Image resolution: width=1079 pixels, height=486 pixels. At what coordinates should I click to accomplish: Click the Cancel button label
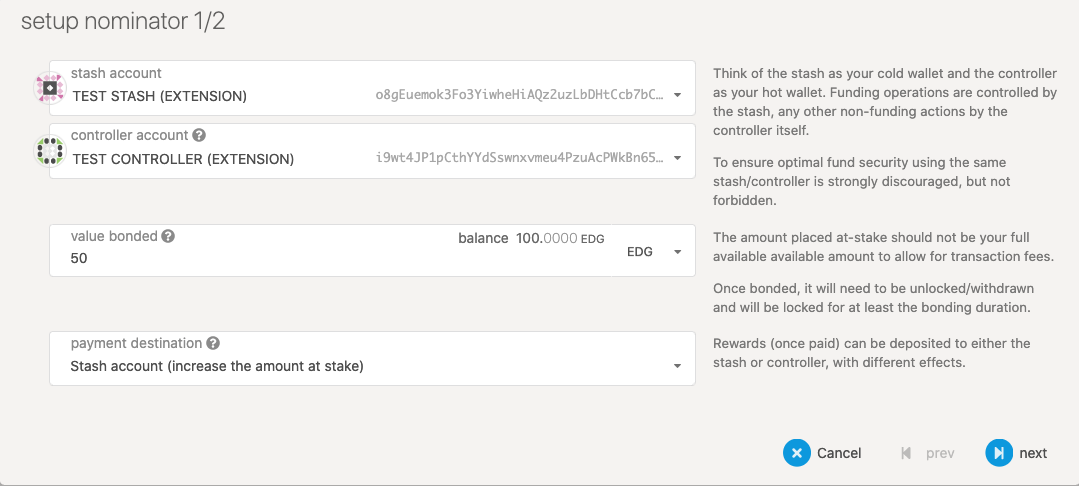click(839, 453)
